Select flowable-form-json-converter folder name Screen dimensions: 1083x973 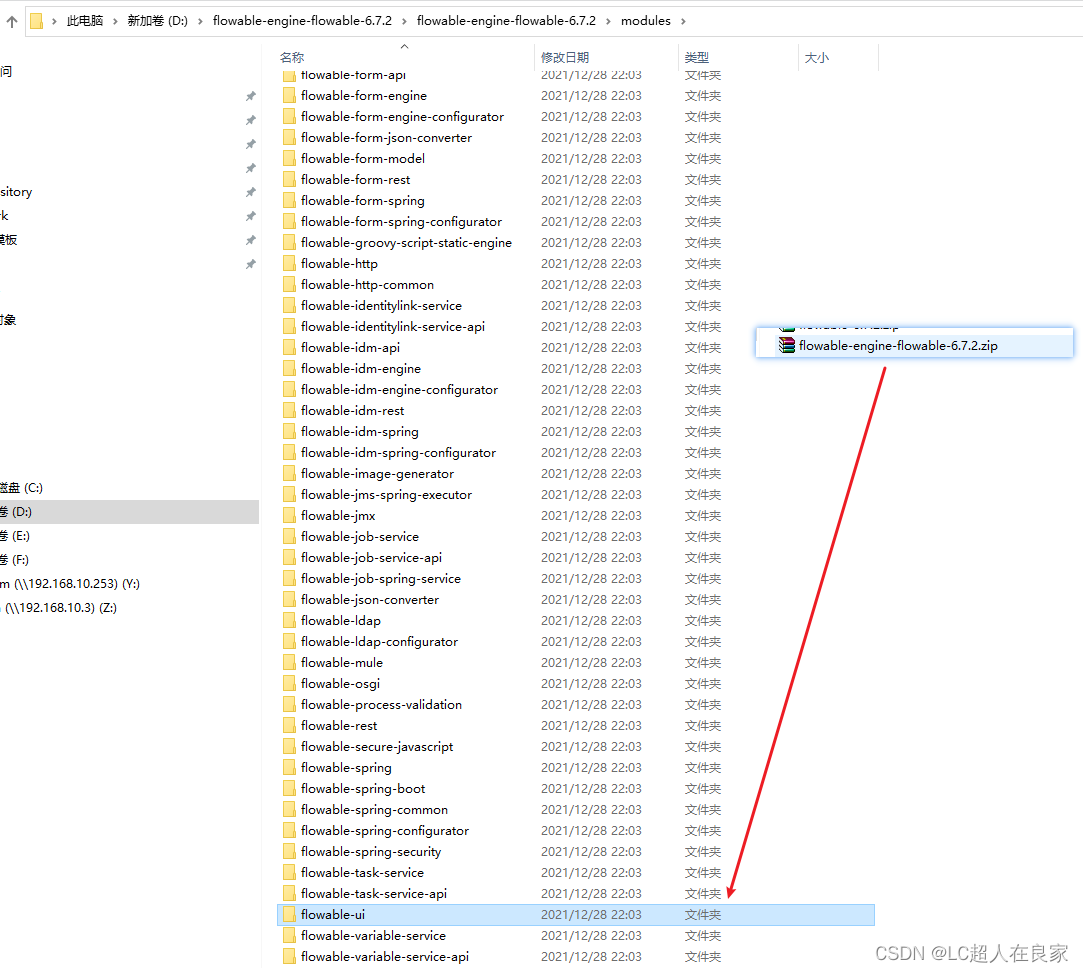(x=387, y=138)
